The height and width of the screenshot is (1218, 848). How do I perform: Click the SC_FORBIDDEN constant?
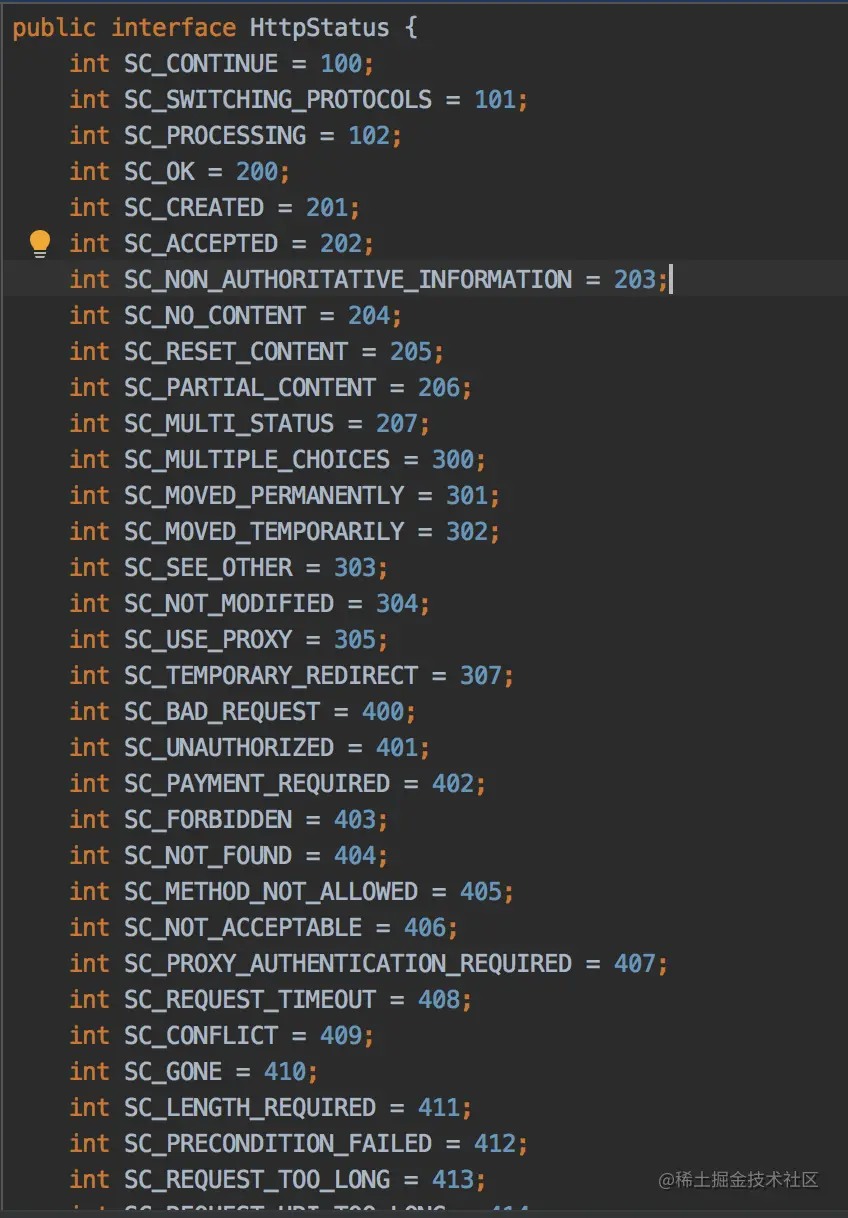(x=208, y=819)
